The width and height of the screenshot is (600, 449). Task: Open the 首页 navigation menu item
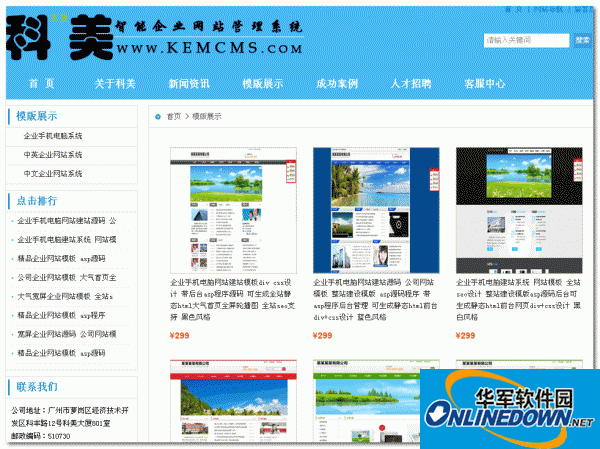coord(42,83)
